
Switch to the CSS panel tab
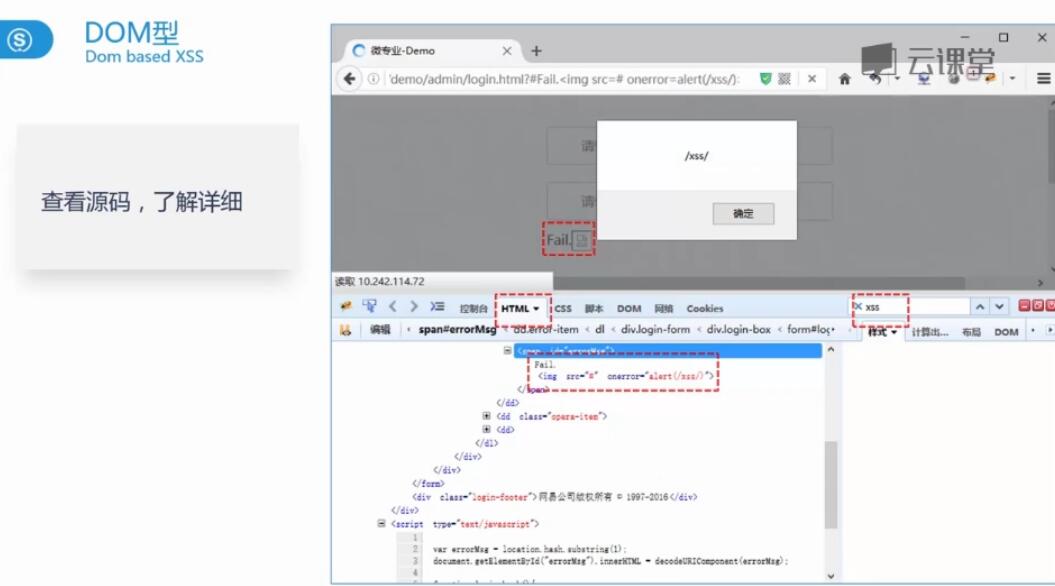pos(563,309)
